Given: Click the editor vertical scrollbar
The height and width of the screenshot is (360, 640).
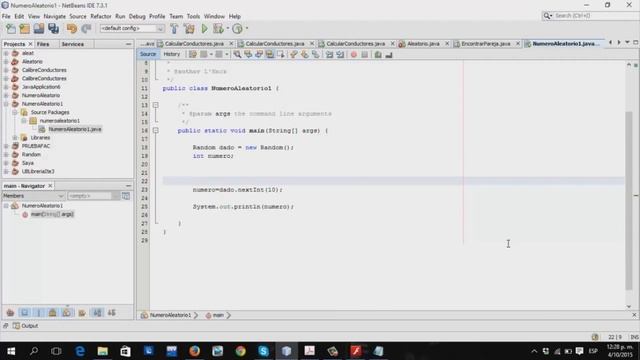Looking at the screenshot, I should pos(629,200).
